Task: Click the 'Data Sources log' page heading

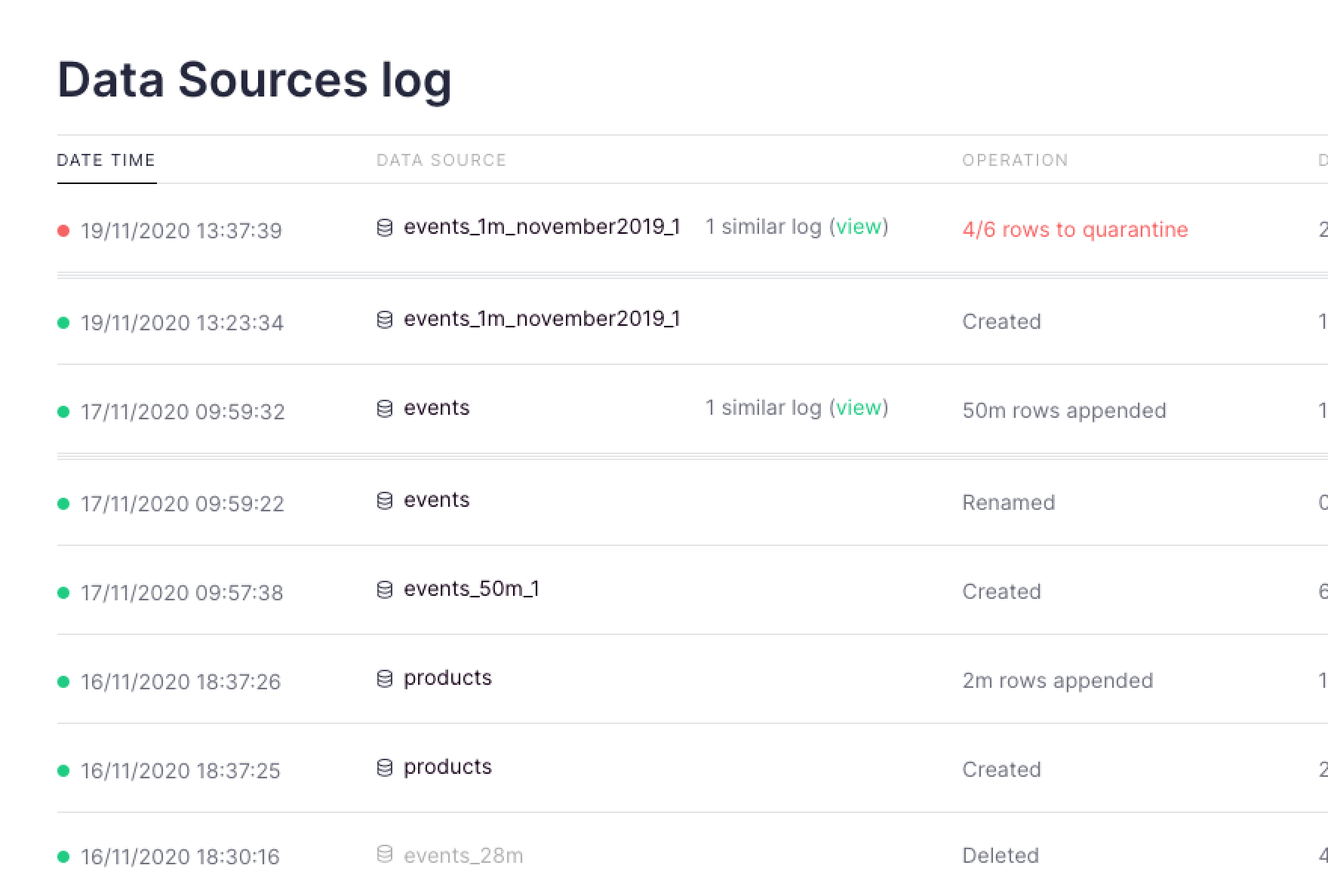Action: [254, 80]
